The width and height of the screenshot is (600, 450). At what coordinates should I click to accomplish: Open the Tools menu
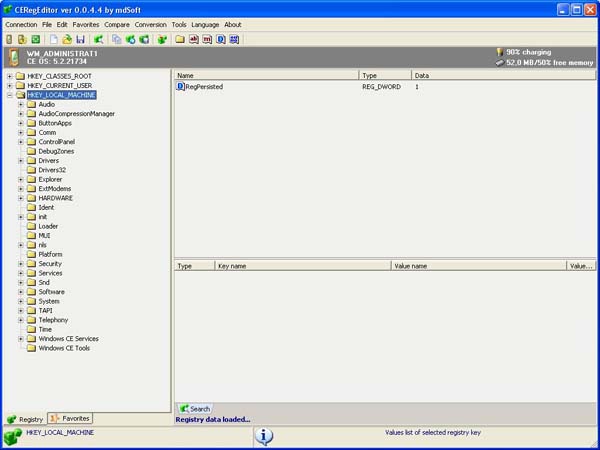click(179, 24)
